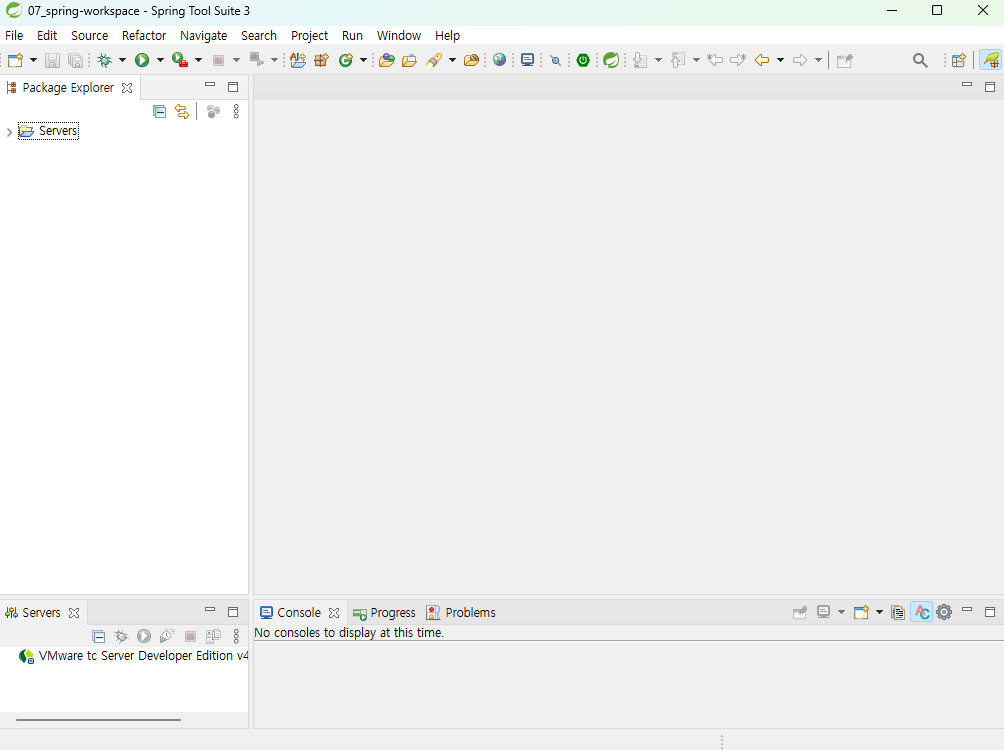Open the External Tools dropdown arrow
1004x750 pixels.
click(x=198, y=60)
